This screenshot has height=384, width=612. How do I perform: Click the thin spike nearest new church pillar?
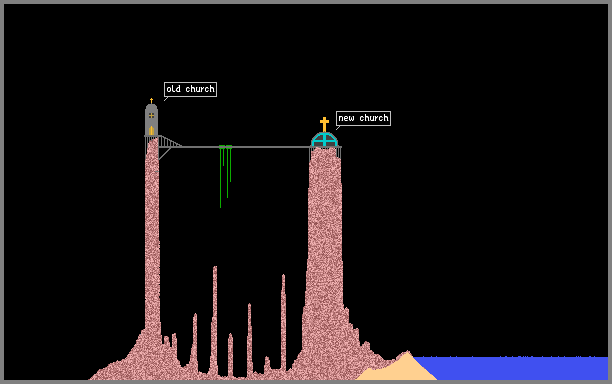pyautogui.click(x=283, y=322)
